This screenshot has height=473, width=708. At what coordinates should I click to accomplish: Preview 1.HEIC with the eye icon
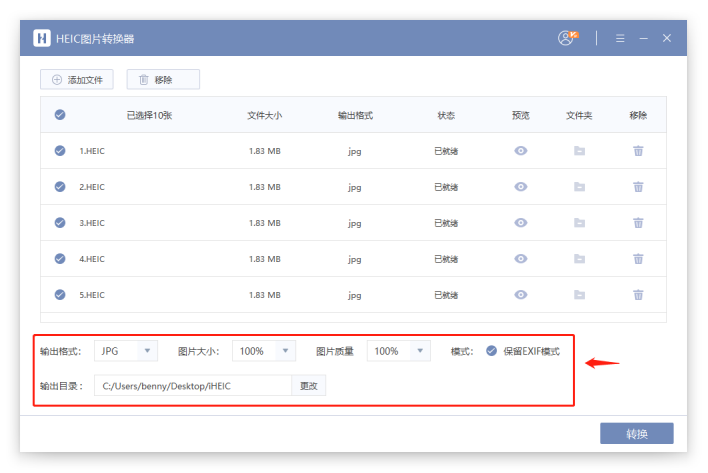coord(520,151)
